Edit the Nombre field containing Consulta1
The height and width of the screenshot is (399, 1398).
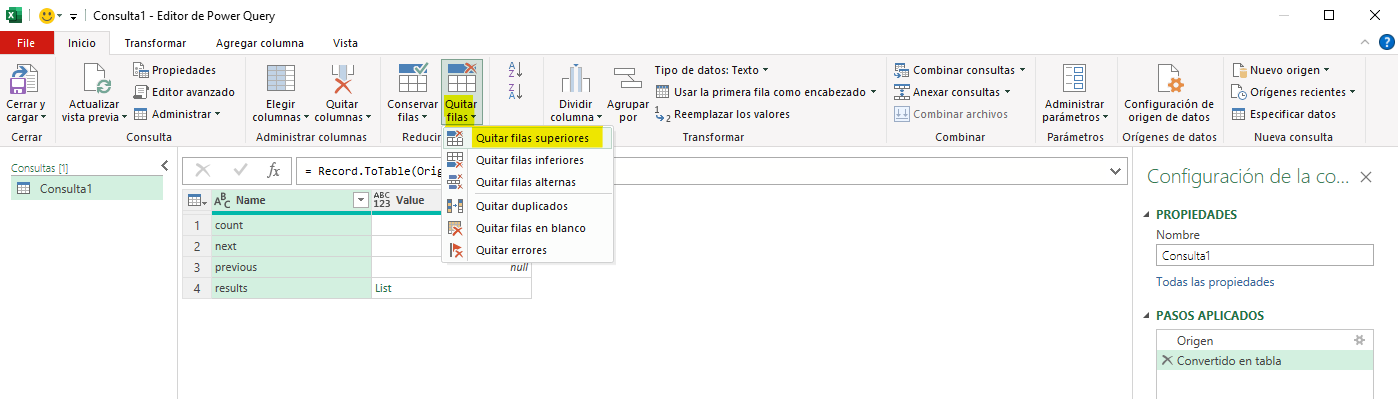point(1265,256)
